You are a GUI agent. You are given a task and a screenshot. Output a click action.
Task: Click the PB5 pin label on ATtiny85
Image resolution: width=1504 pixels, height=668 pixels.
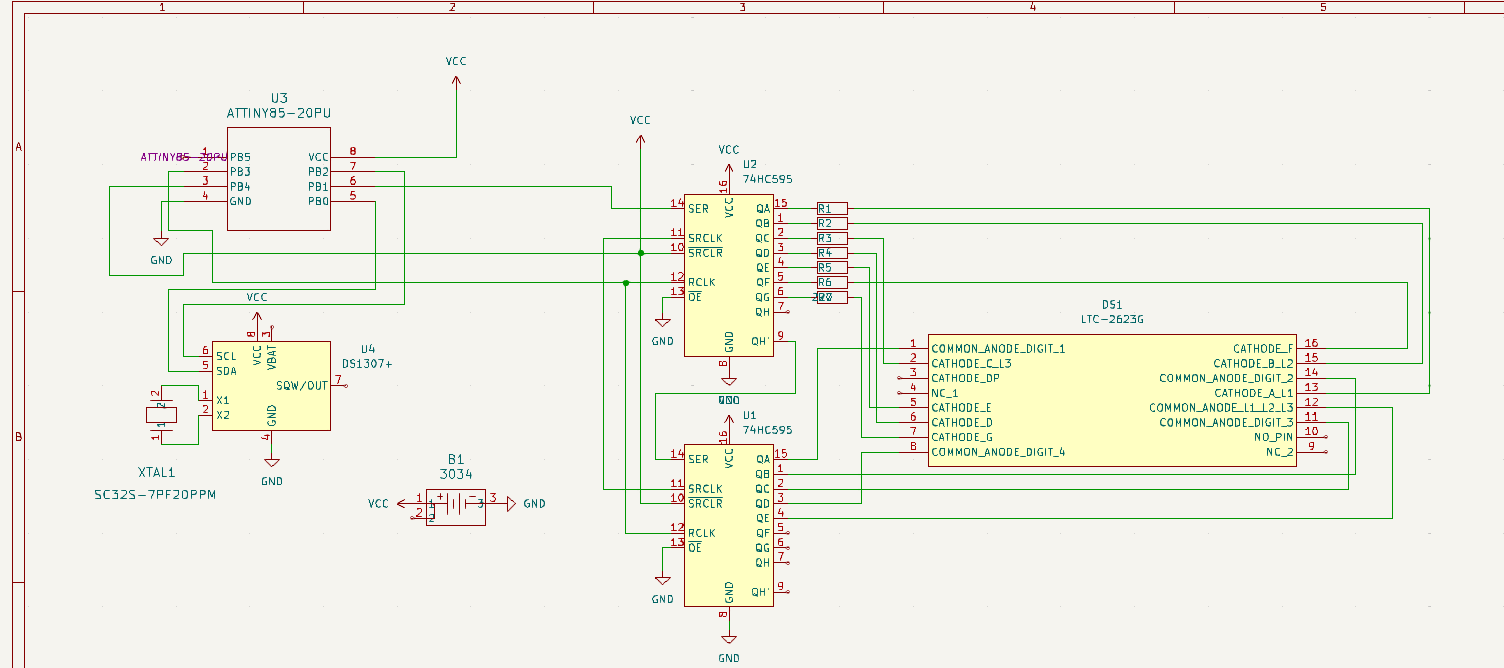240,157
